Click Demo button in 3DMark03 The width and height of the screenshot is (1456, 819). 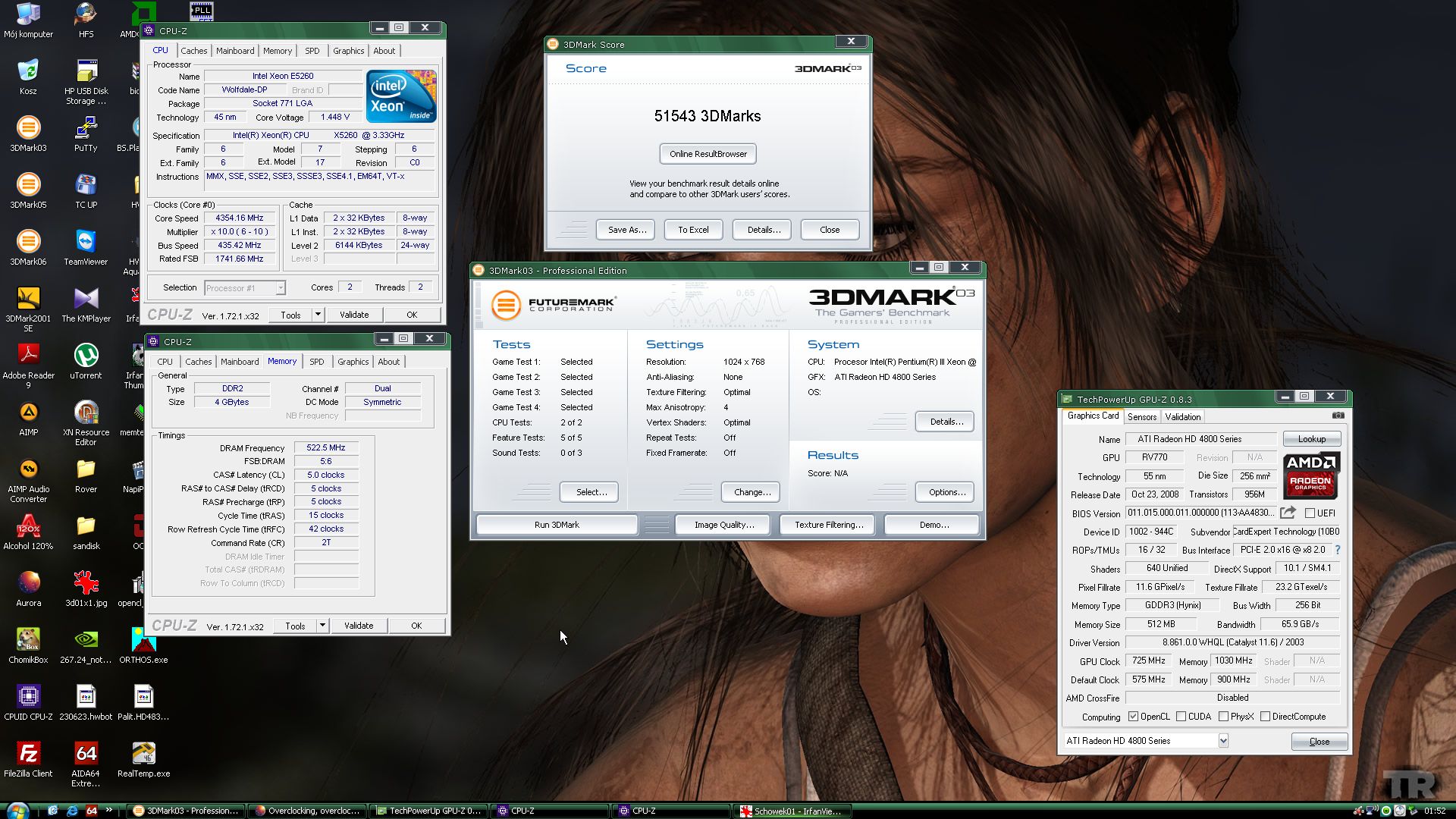[934, 525]
